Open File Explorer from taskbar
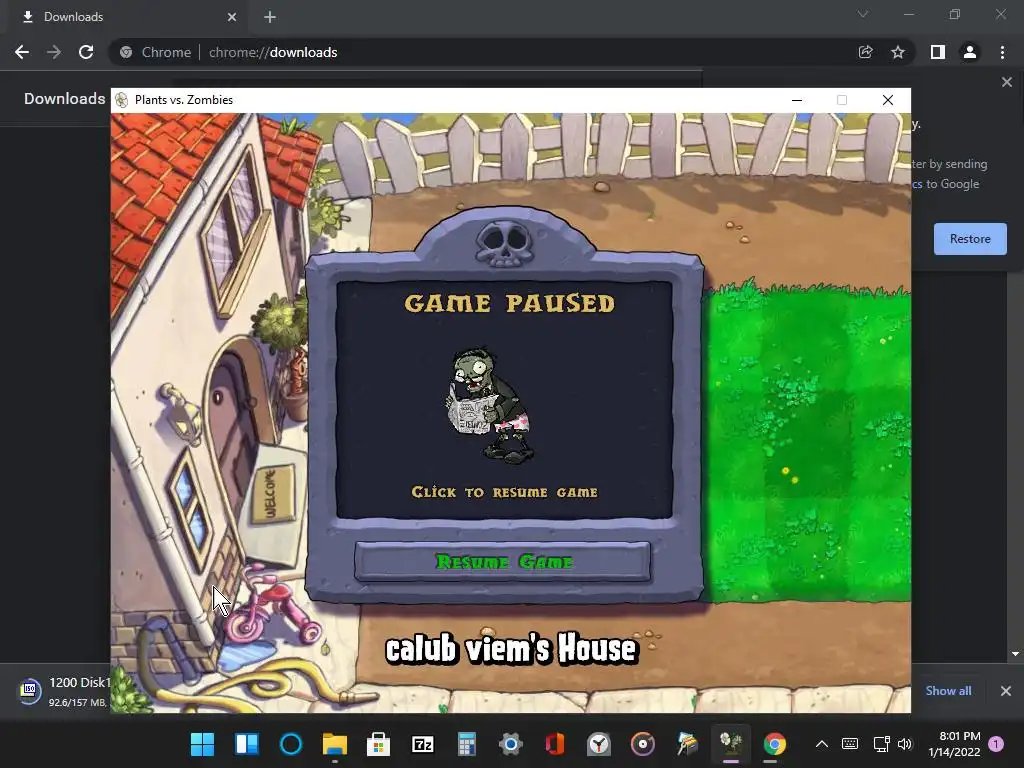The width and height of the screenshot is (1024, 768). coord(335,744)
